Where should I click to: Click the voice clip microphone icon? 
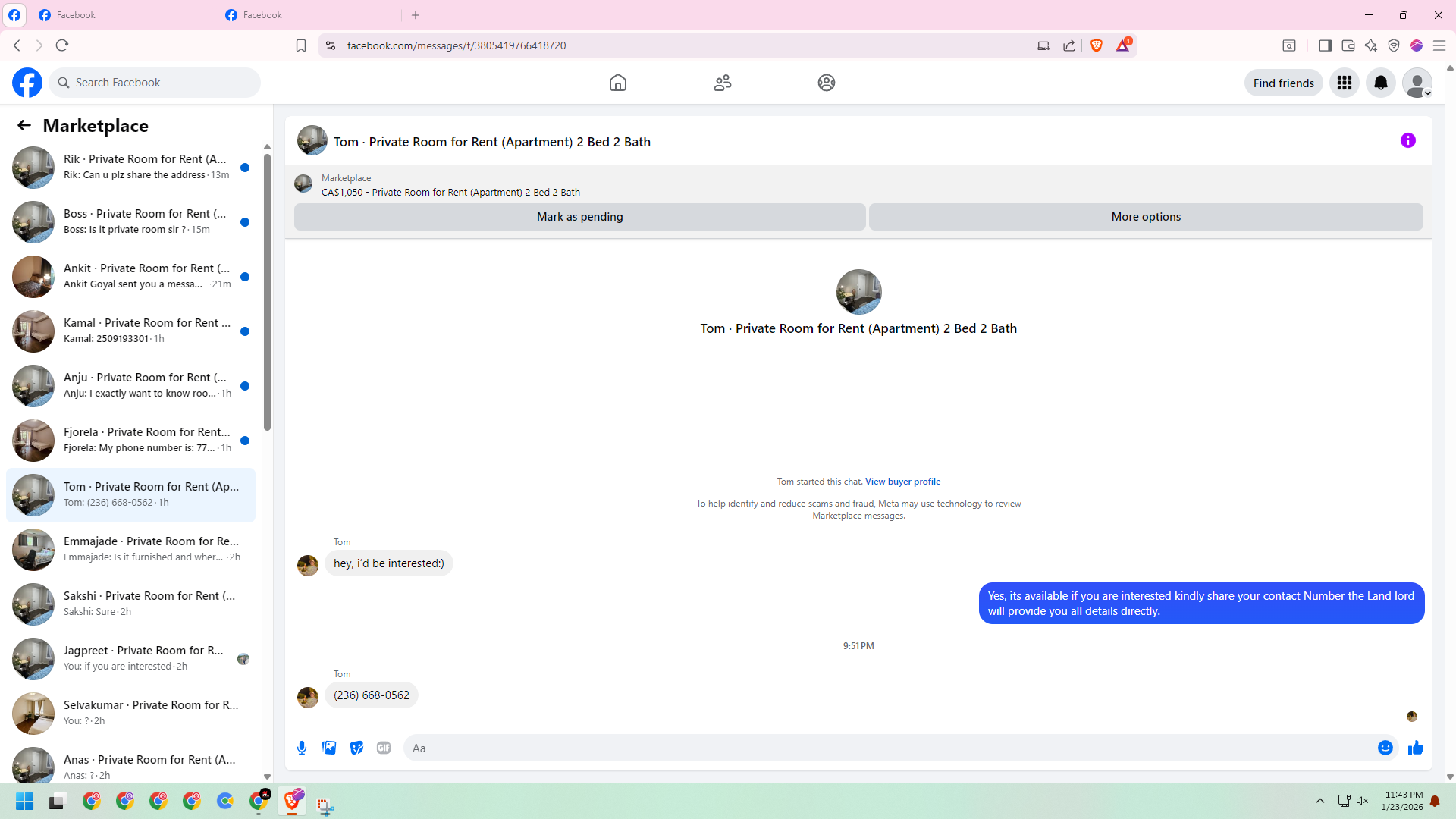[302, 748]
